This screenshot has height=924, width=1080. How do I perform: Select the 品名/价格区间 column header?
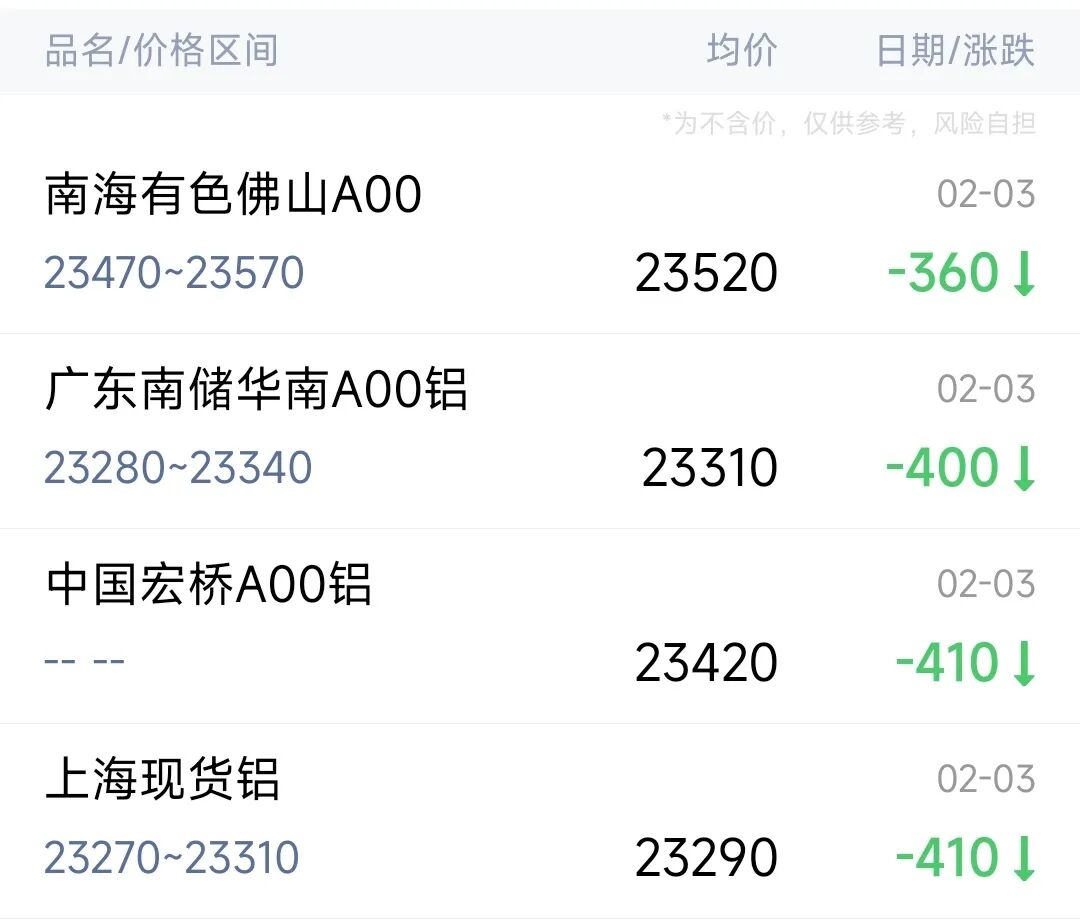pos(161,51)
